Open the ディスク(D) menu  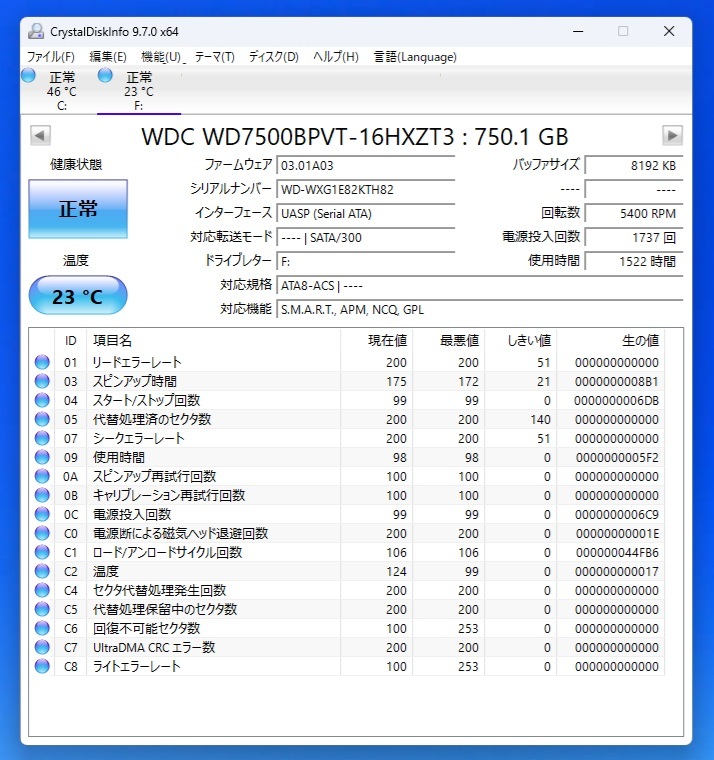(x=273, y=57)
